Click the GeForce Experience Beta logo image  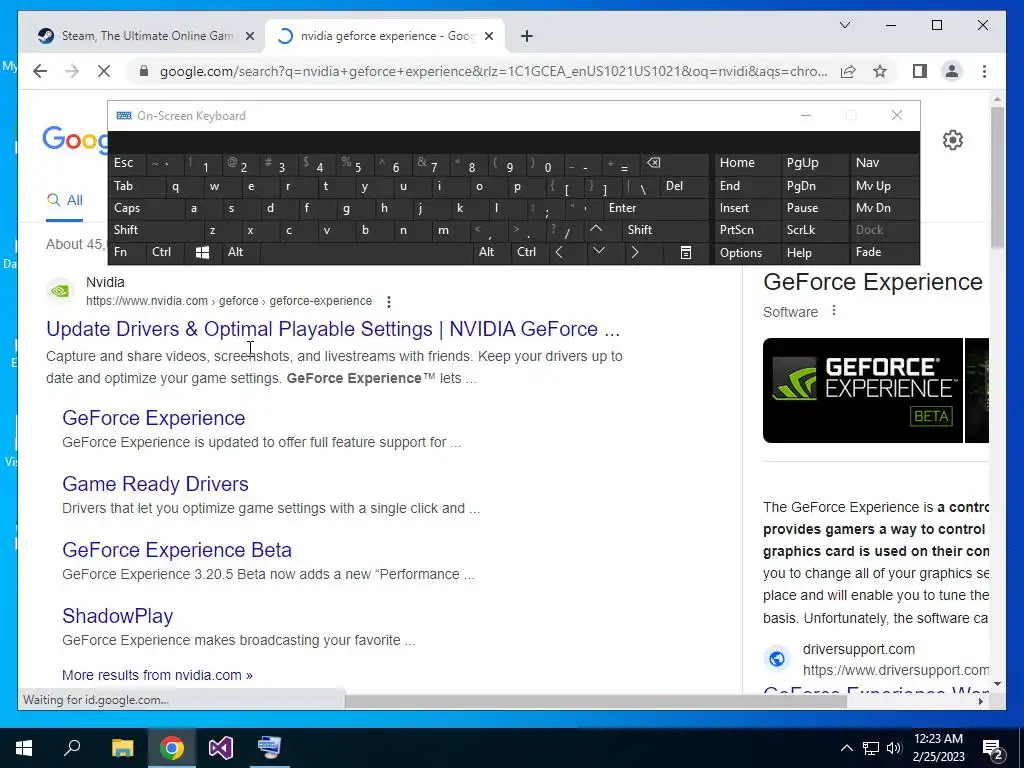click(862, 391)
